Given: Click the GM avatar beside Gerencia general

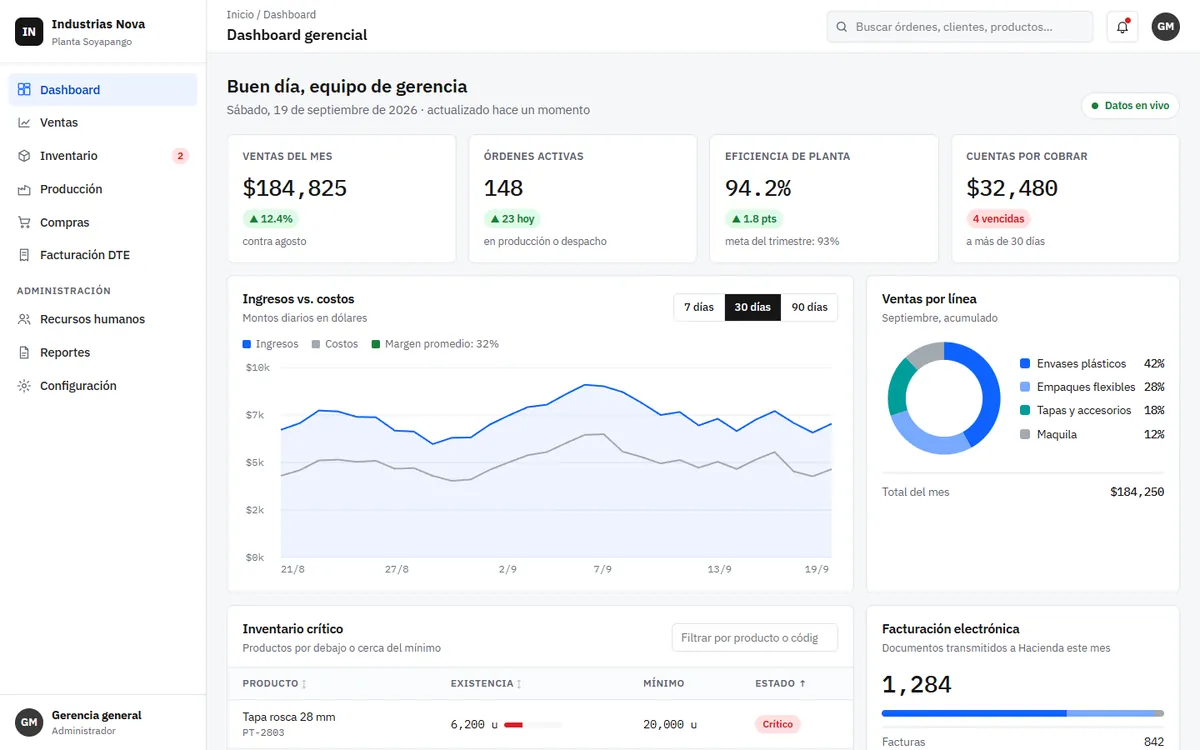Looking at the screenshot, I should tap(29, 722).
